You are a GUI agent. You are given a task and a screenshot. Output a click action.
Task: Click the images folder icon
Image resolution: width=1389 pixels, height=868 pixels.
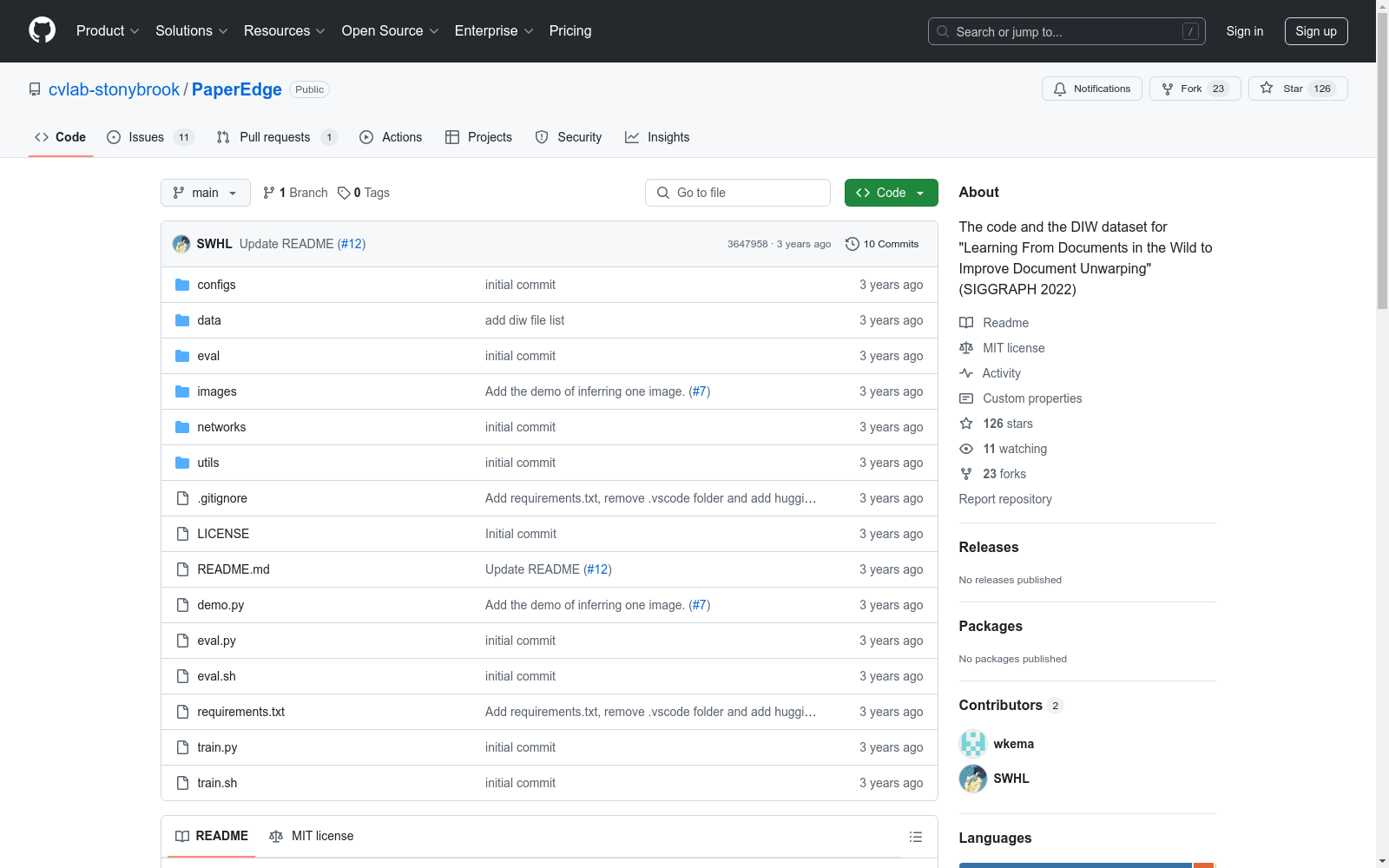[x=182, y=391]
